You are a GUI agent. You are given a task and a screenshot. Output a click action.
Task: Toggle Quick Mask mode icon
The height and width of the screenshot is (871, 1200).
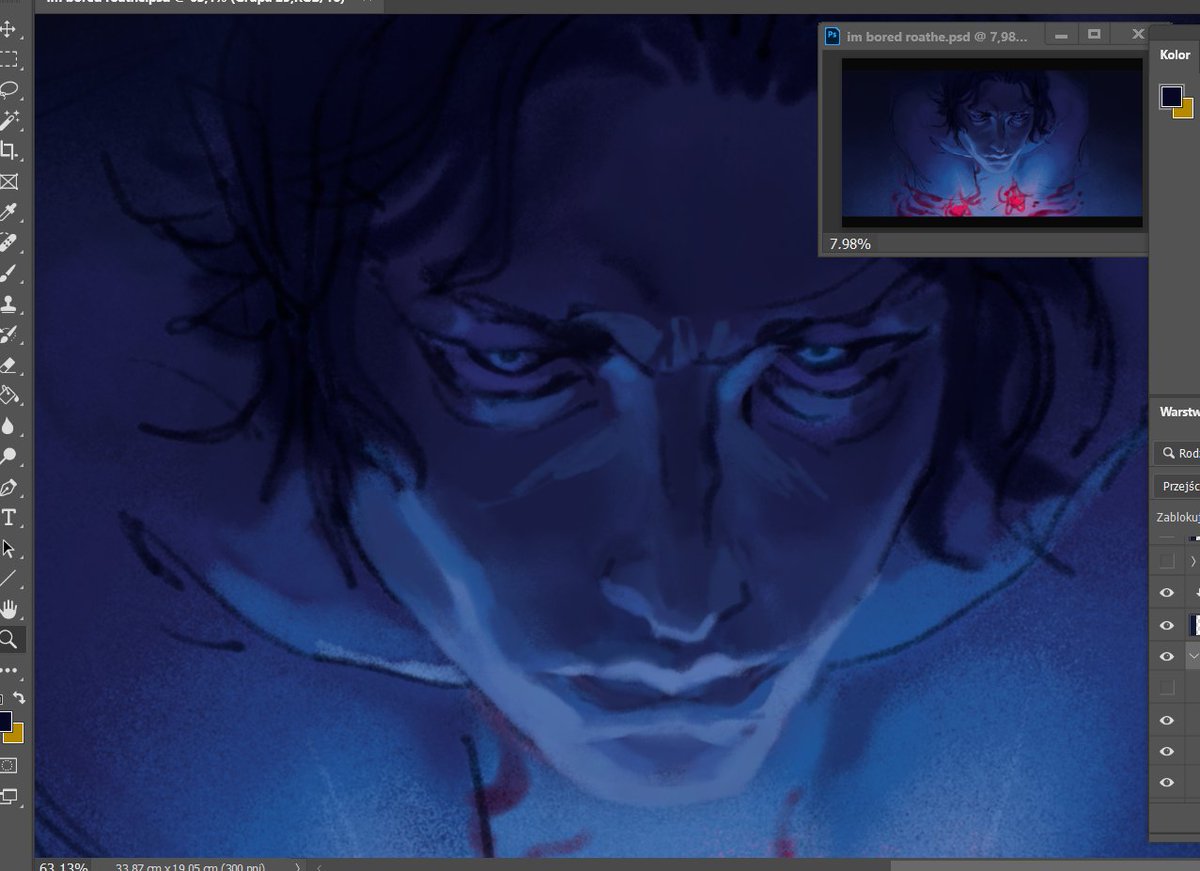click(x=9, y=765)
